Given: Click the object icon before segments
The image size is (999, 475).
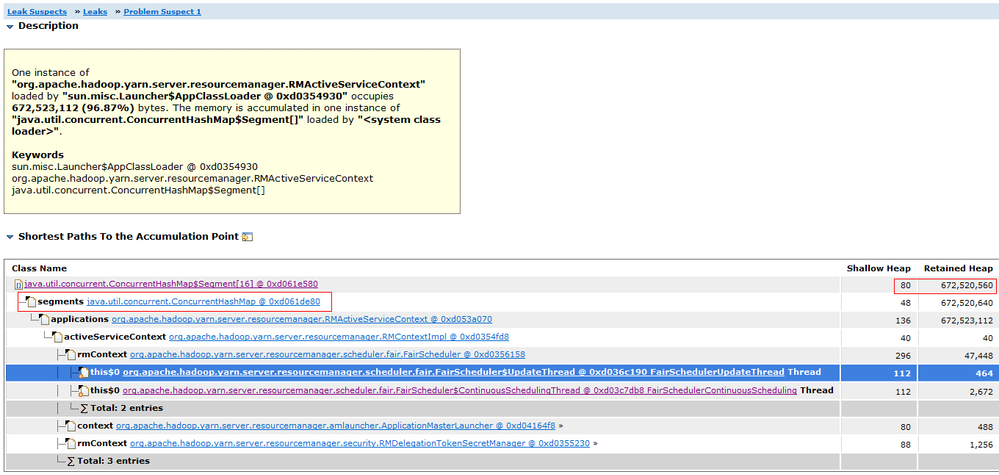Looking at the screenshot, I should coord(31,301).
